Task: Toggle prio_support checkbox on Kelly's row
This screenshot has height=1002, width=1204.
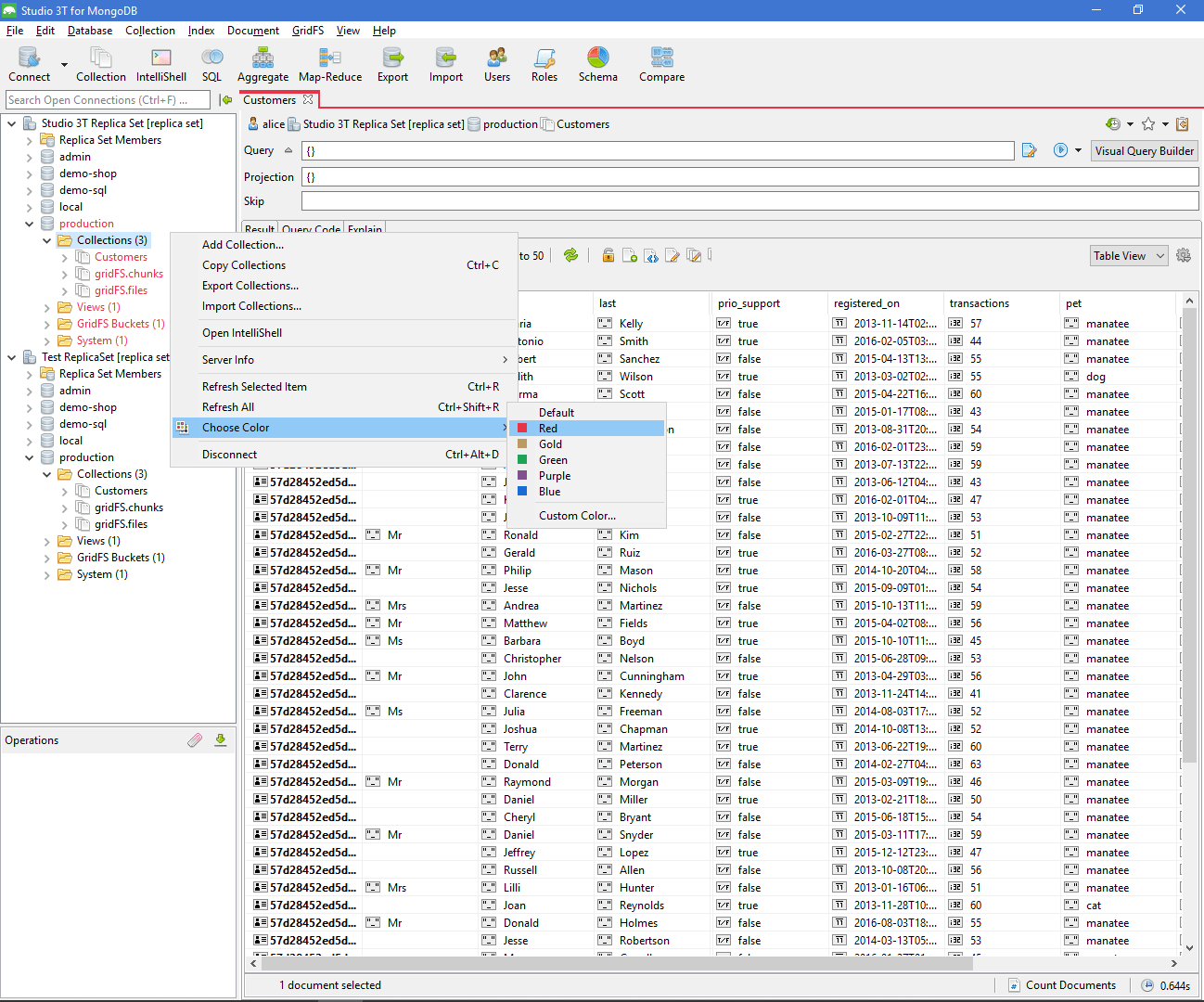Action: click(723, 322)
